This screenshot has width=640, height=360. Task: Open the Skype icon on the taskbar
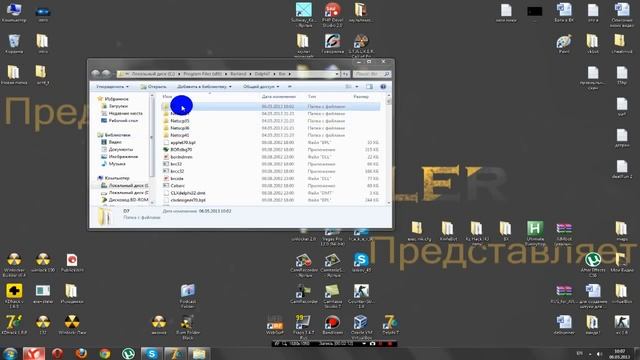click(151, 353)
